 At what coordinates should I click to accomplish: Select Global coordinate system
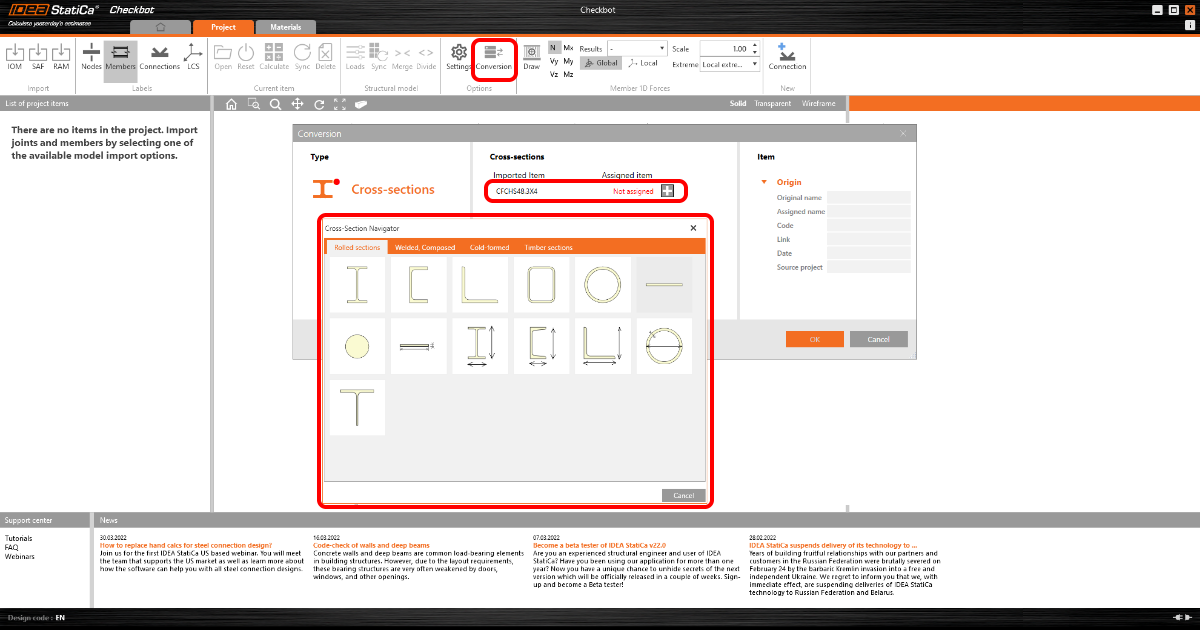[601, 62]
